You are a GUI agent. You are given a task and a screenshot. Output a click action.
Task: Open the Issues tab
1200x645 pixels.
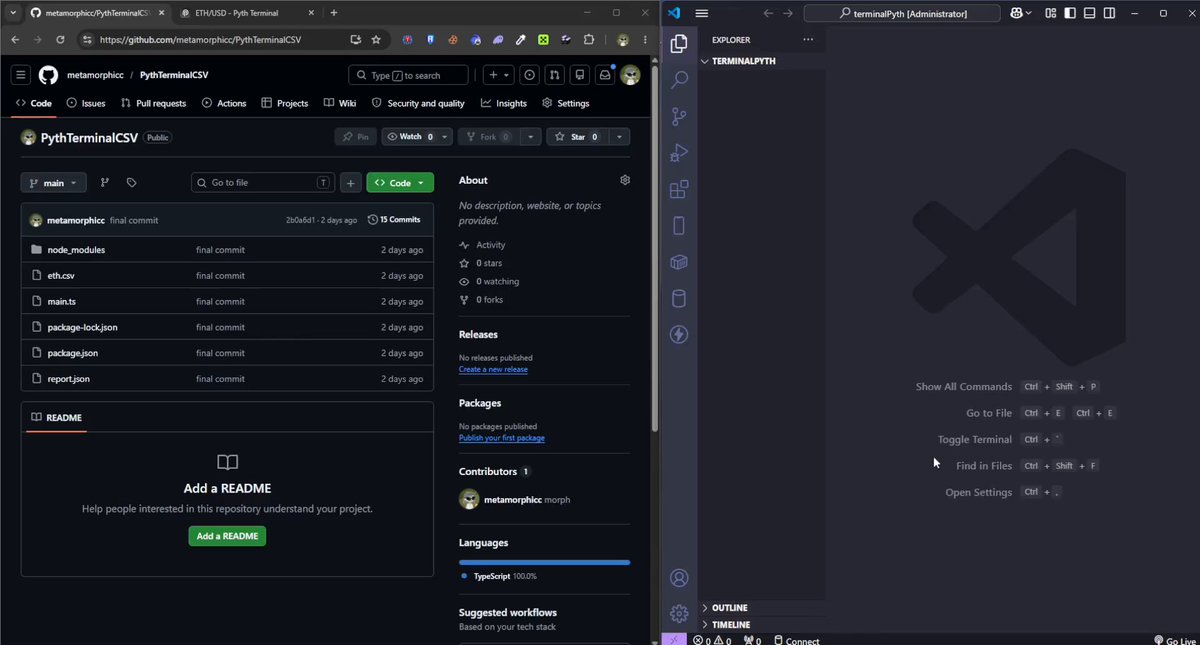pyautogui.click(x=86, y=103)
